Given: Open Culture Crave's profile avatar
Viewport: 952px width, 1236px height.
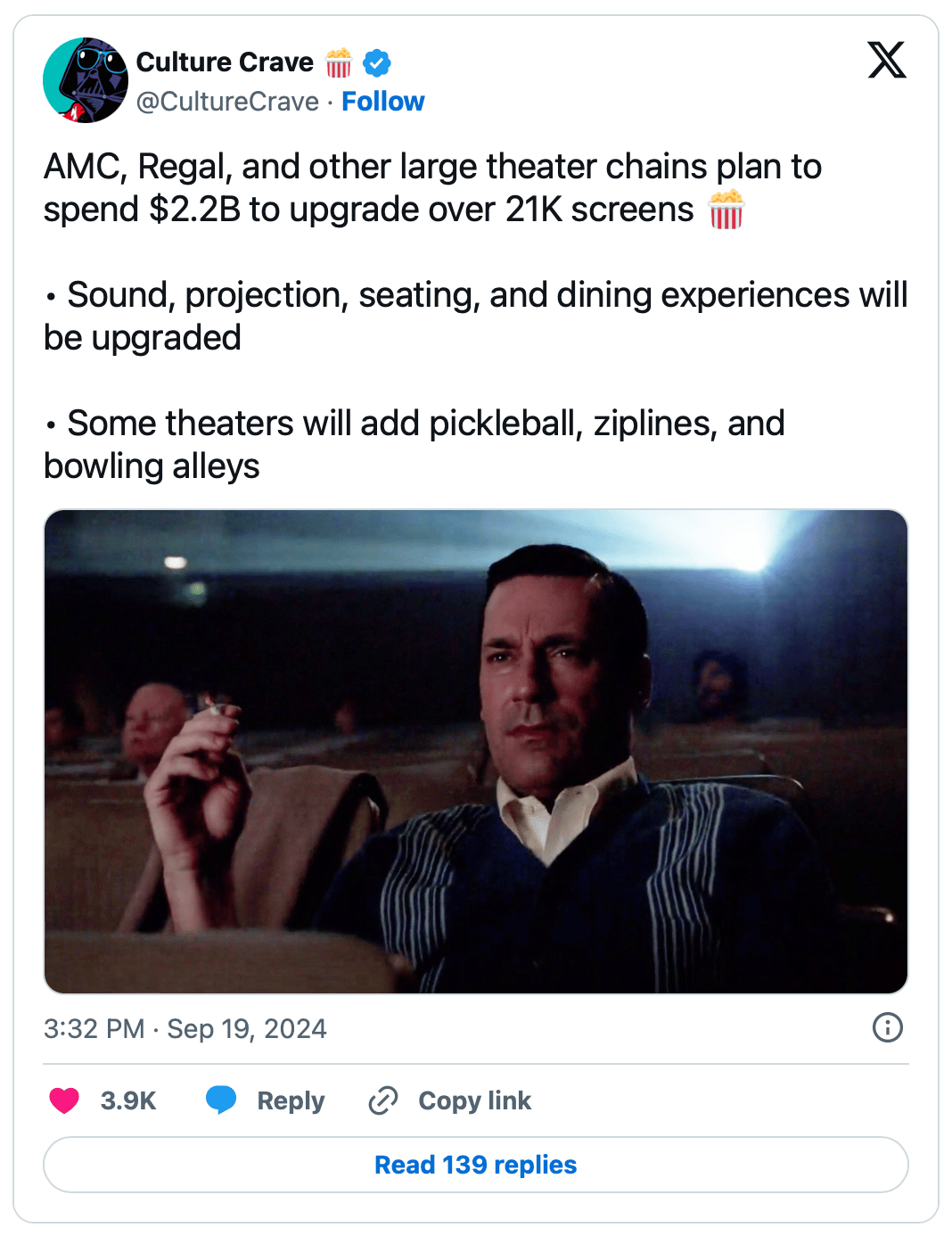Looking at the screenshot, I should (86, 80).
